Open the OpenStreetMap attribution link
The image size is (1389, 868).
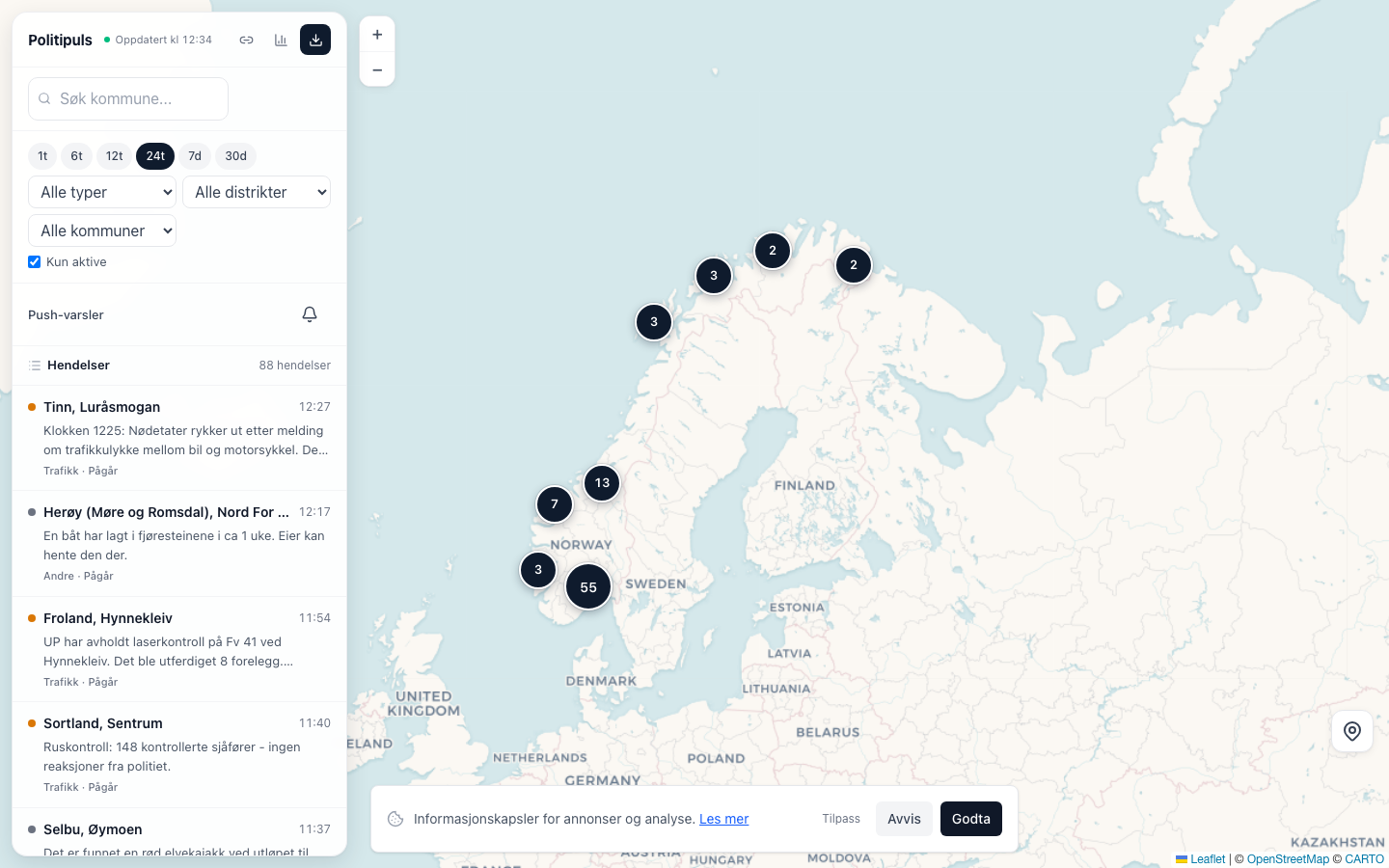tap(1288, 859)
